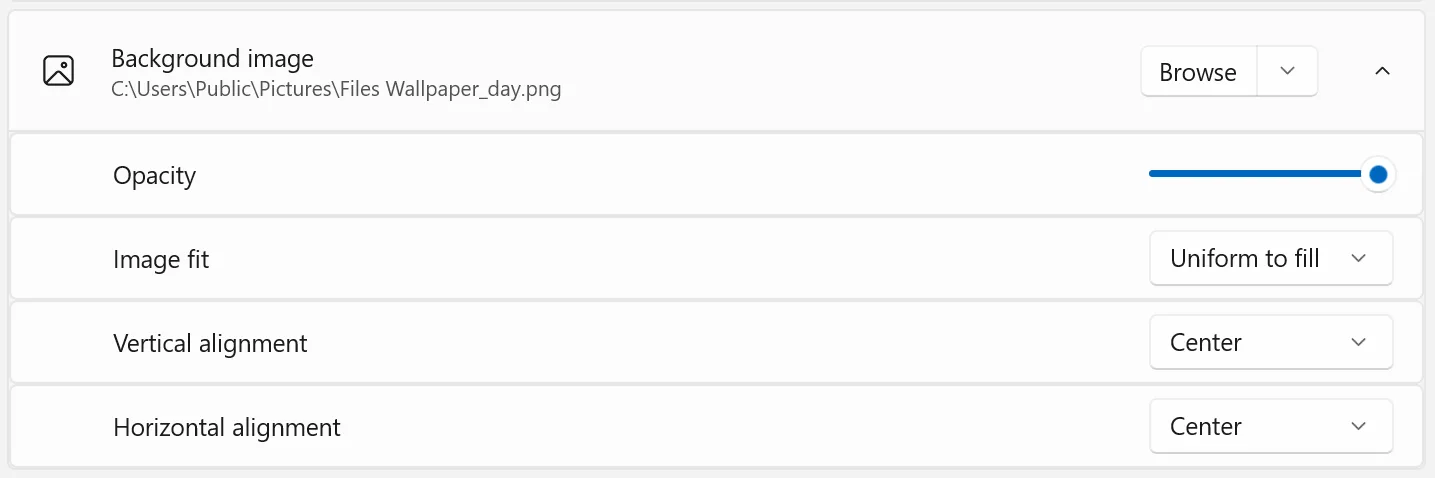Screen dimensions: 1435x478
Task: Click the left end of the Opacity slider
Action: (x=1153, y=174)
